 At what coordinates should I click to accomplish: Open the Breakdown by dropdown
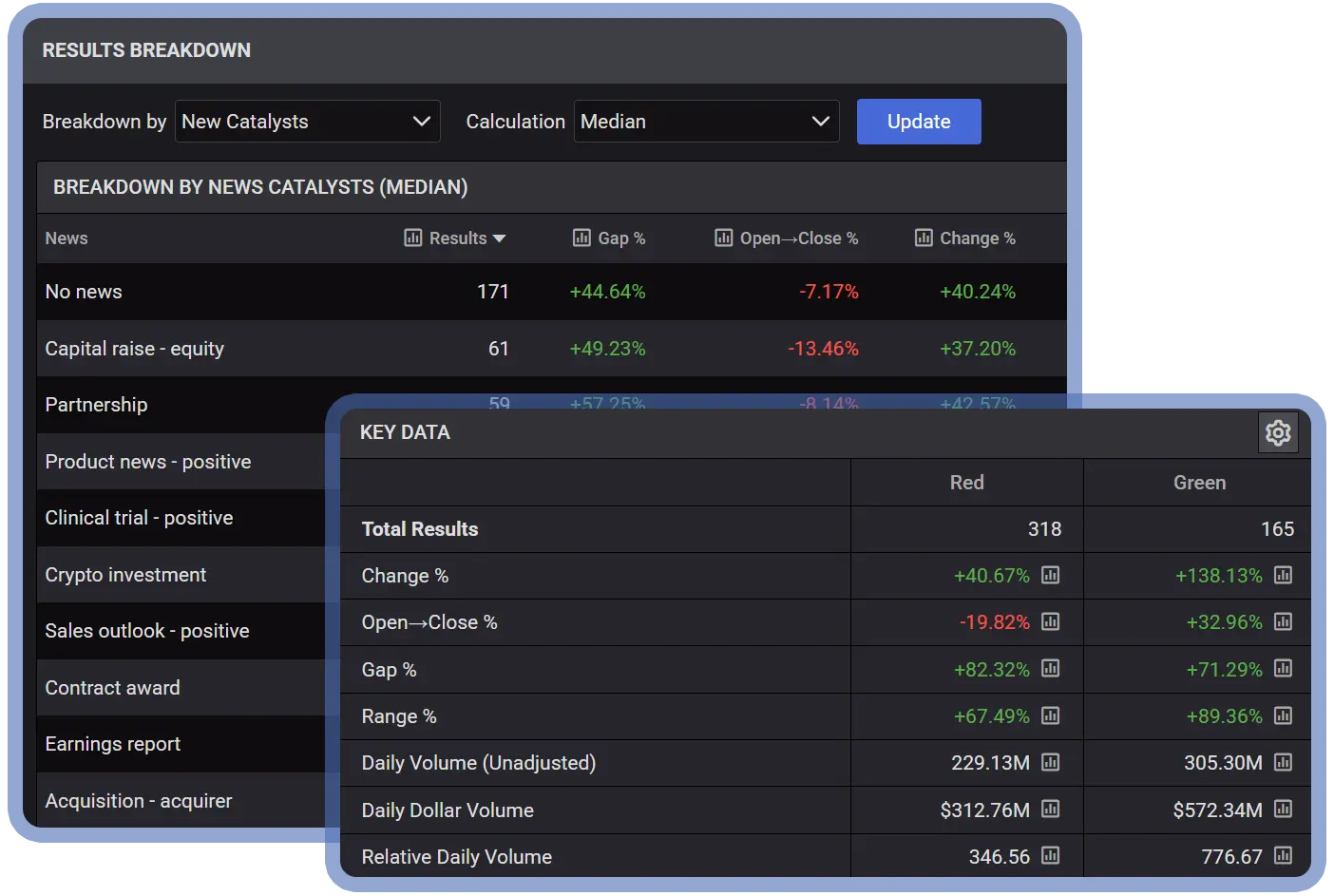coord(307,122)
